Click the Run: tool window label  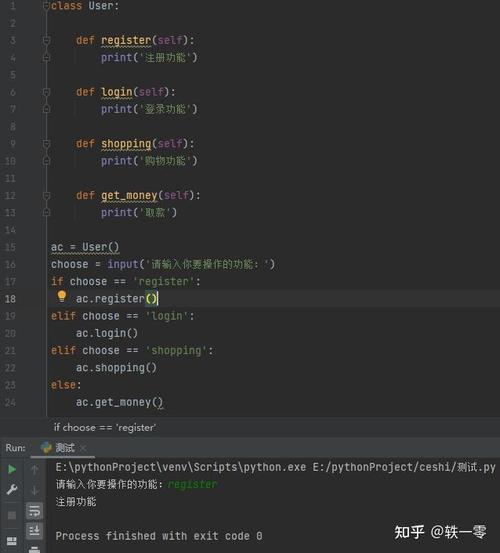click(16, 448)
